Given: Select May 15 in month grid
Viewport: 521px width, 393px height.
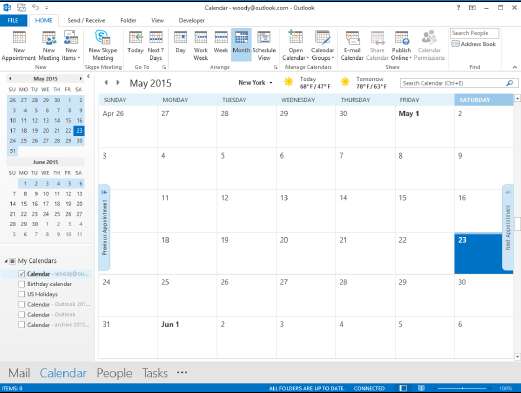Looking at the screenshot, I should tap(424, 211).
